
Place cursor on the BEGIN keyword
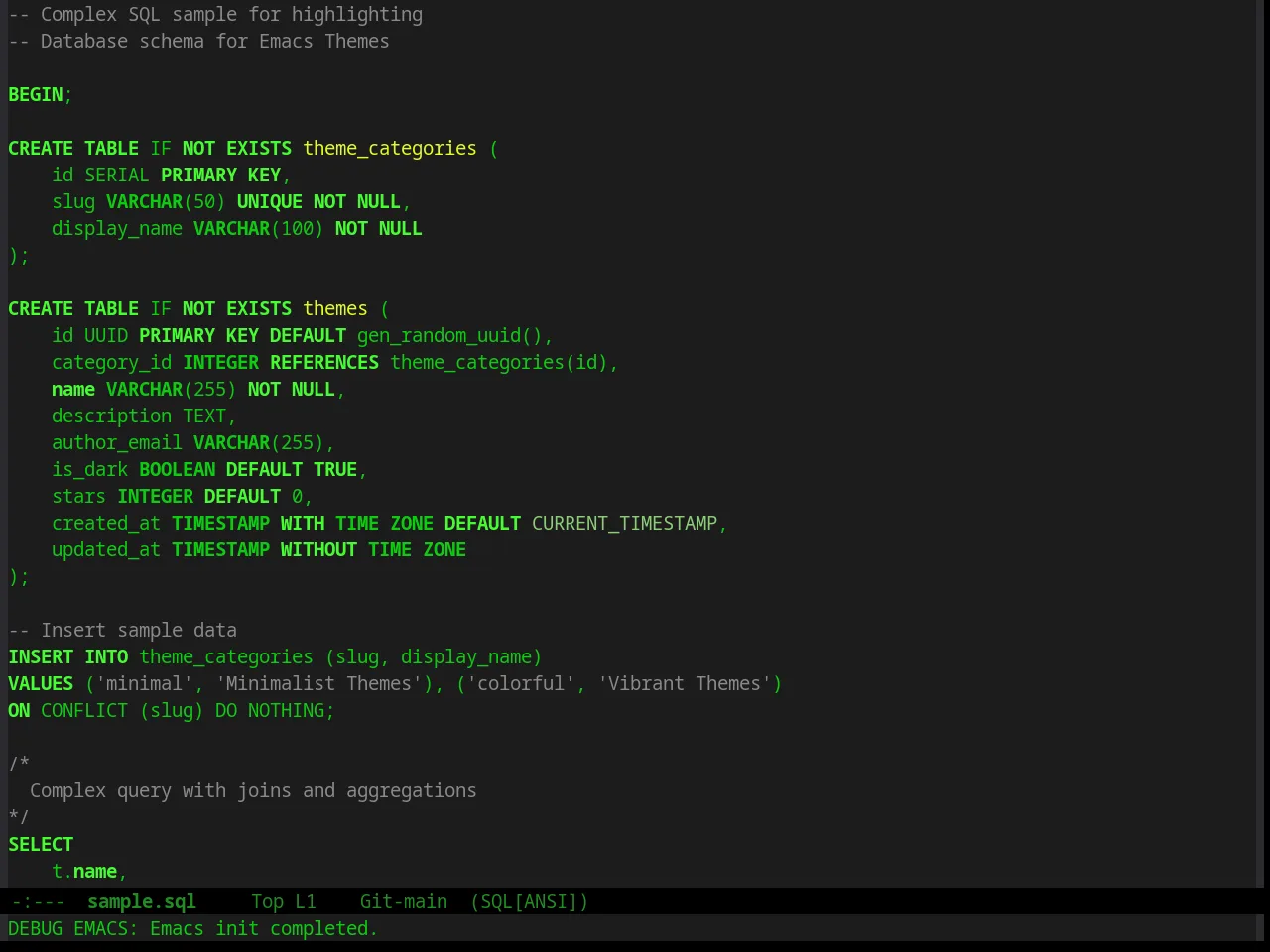(x=36, y=94)
